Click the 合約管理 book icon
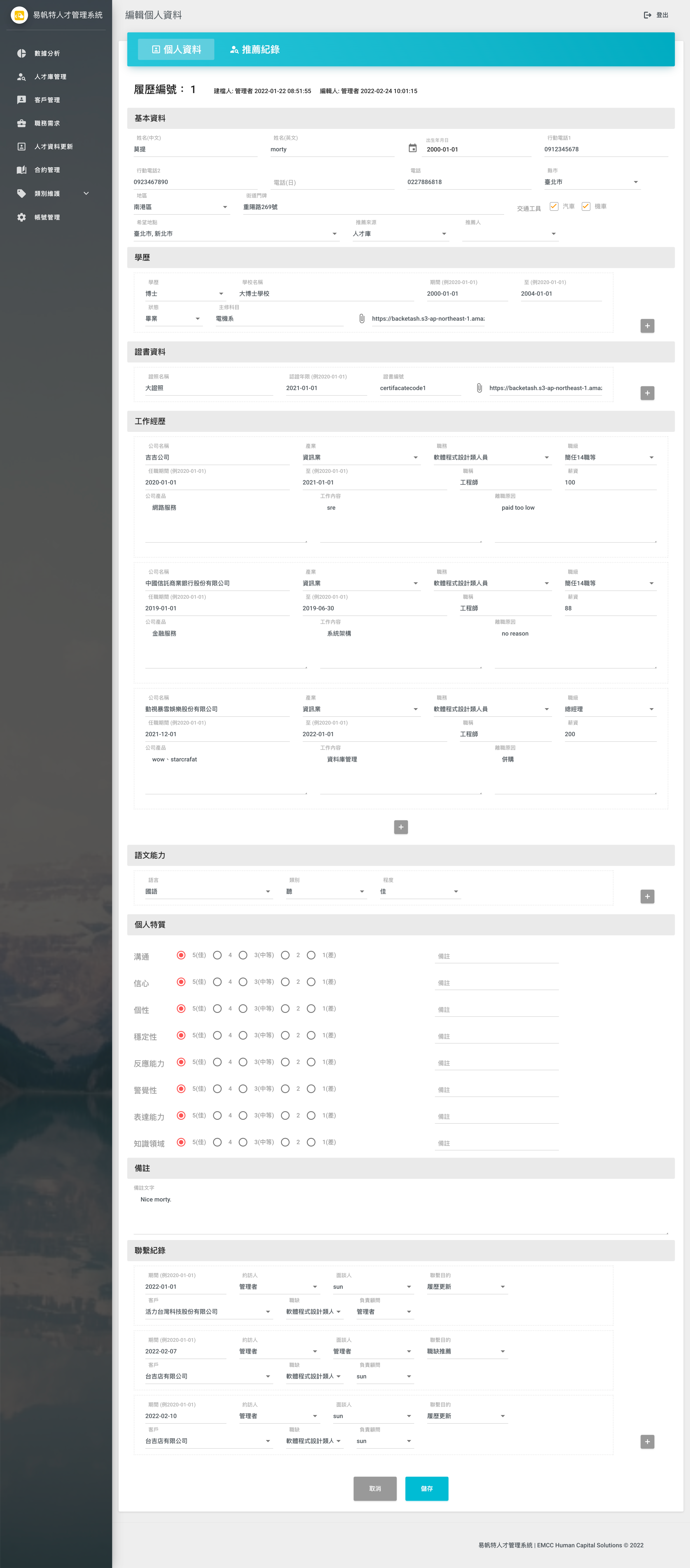 pos(21,170)
